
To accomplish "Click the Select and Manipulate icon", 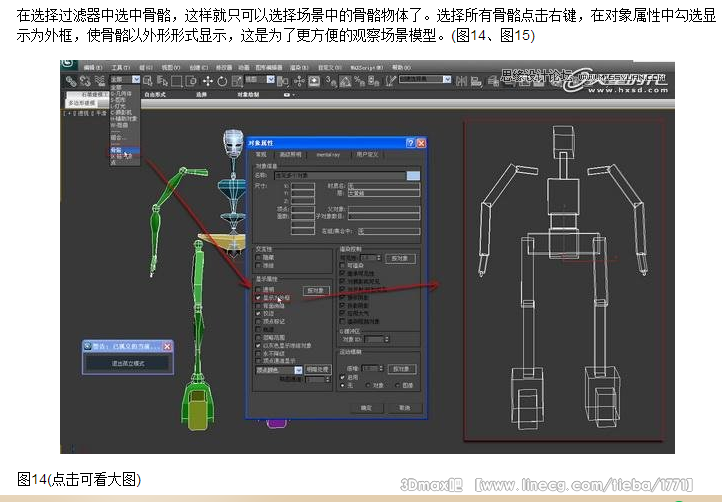I will (299, 82).
